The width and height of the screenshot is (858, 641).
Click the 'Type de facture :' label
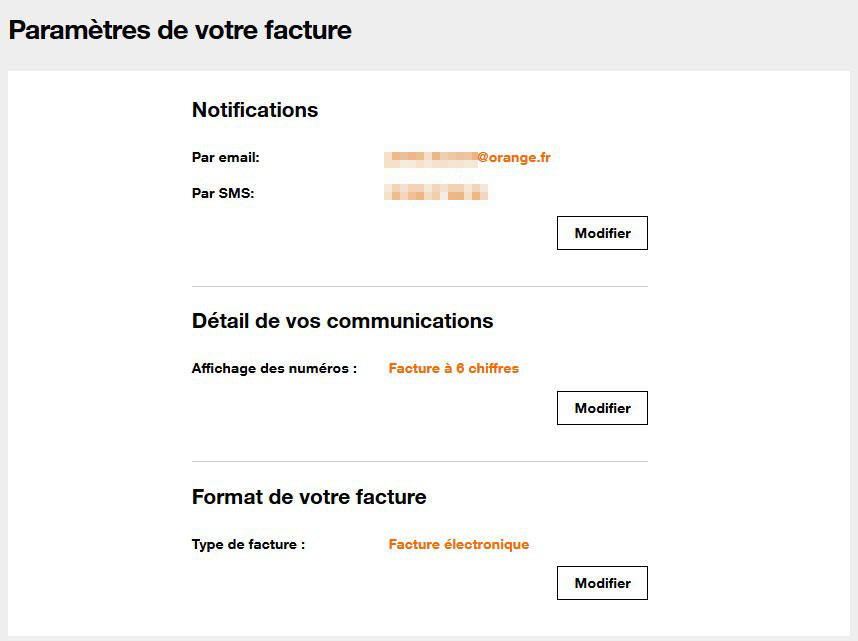(248, 545)
